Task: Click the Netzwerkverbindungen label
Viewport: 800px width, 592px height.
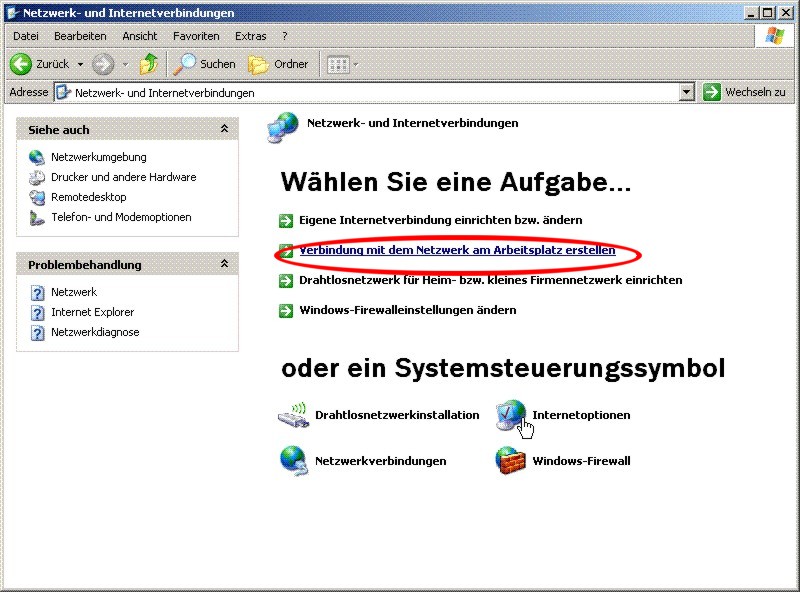Action: (381, 461)
